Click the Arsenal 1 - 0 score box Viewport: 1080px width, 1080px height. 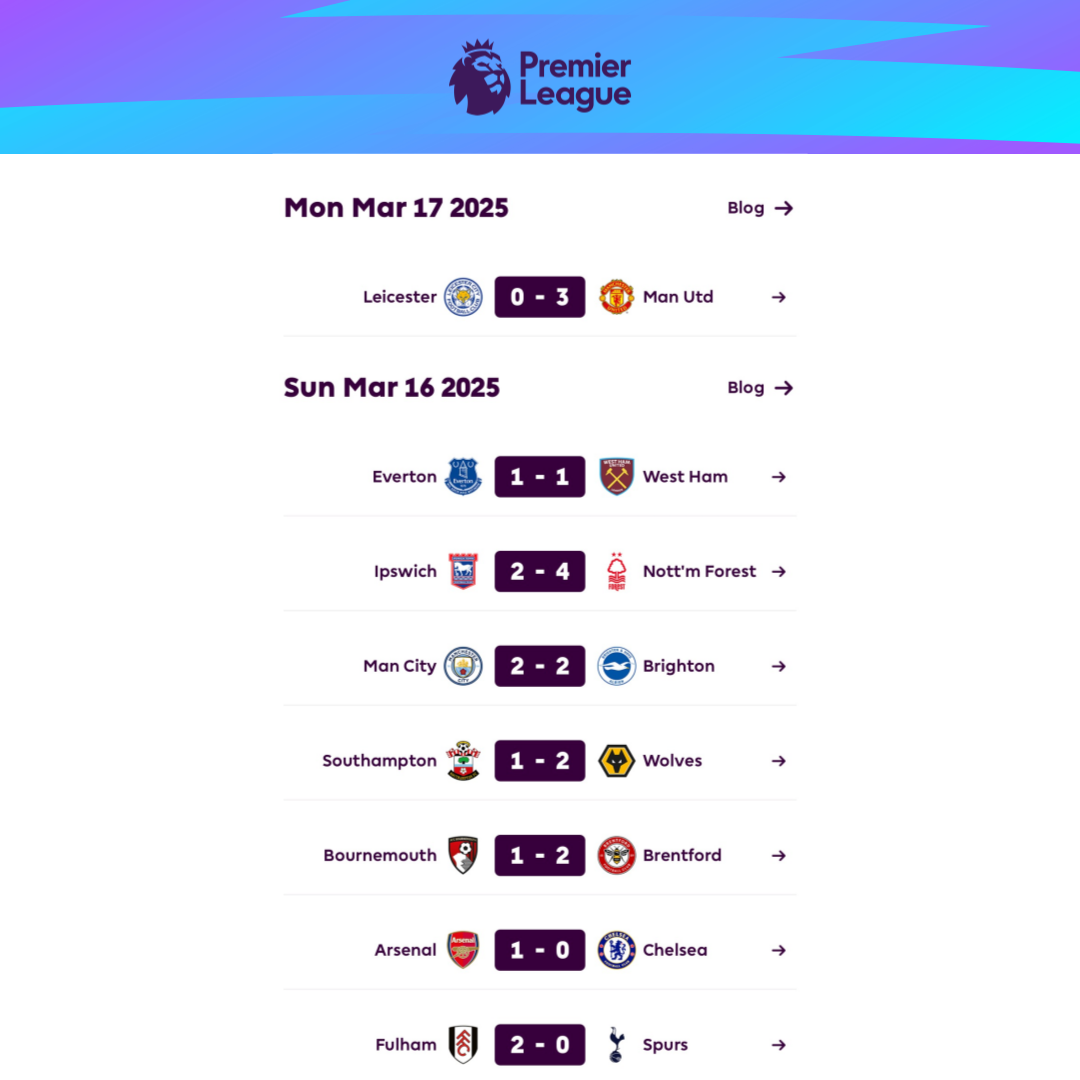(x=539, y=950)
